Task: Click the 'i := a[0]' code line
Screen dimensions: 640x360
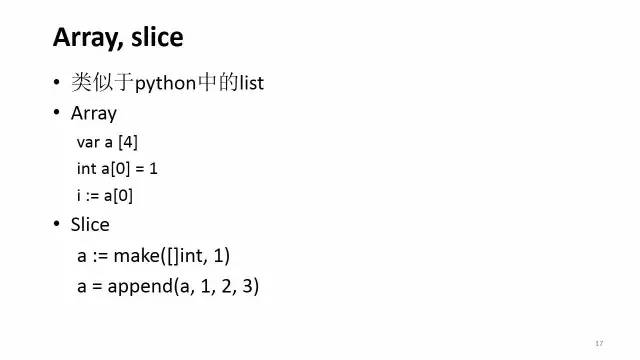Action: [x=105, y=196]
